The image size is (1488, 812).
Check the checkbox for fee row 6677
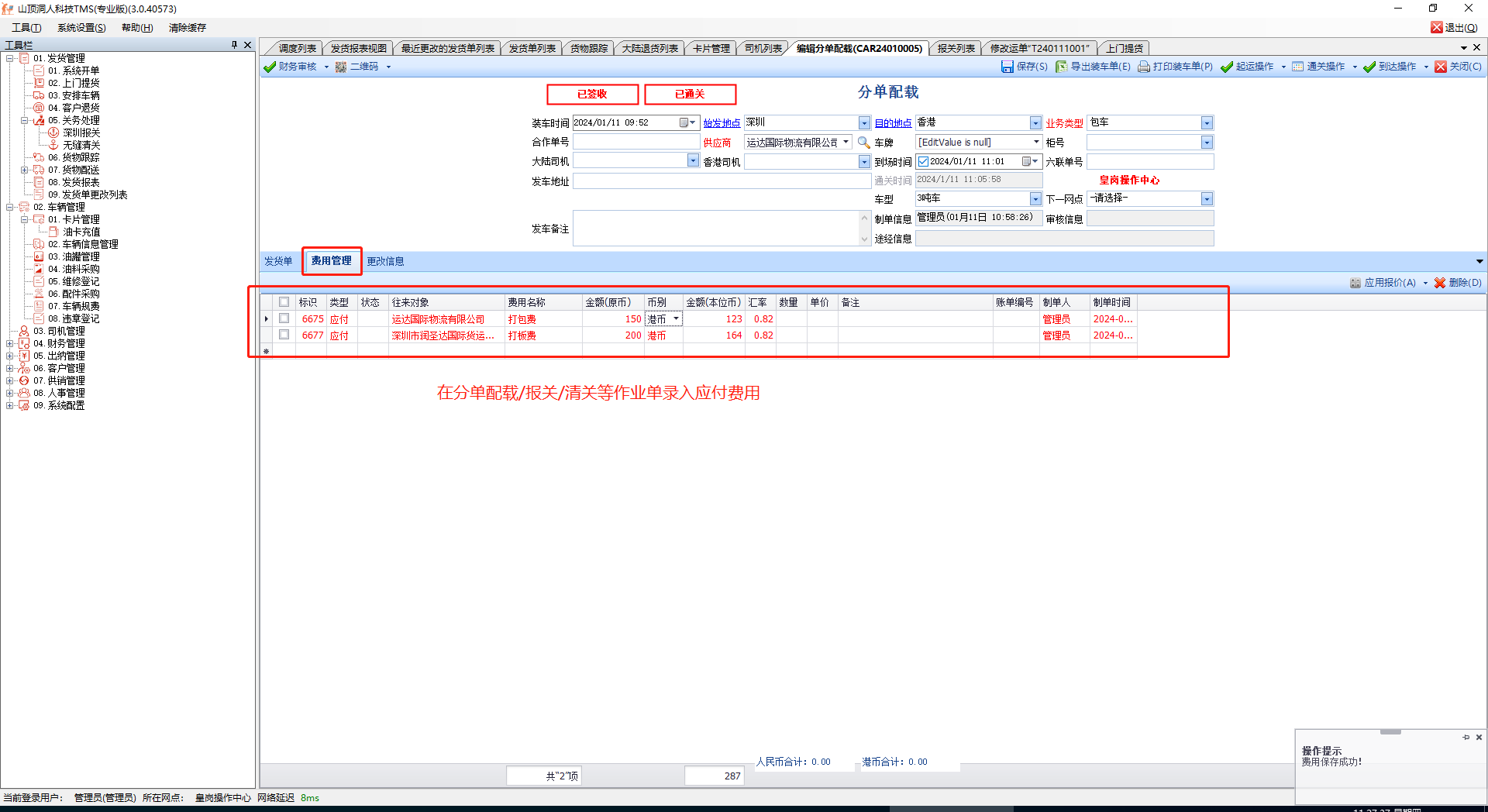(x=284, y=335)
